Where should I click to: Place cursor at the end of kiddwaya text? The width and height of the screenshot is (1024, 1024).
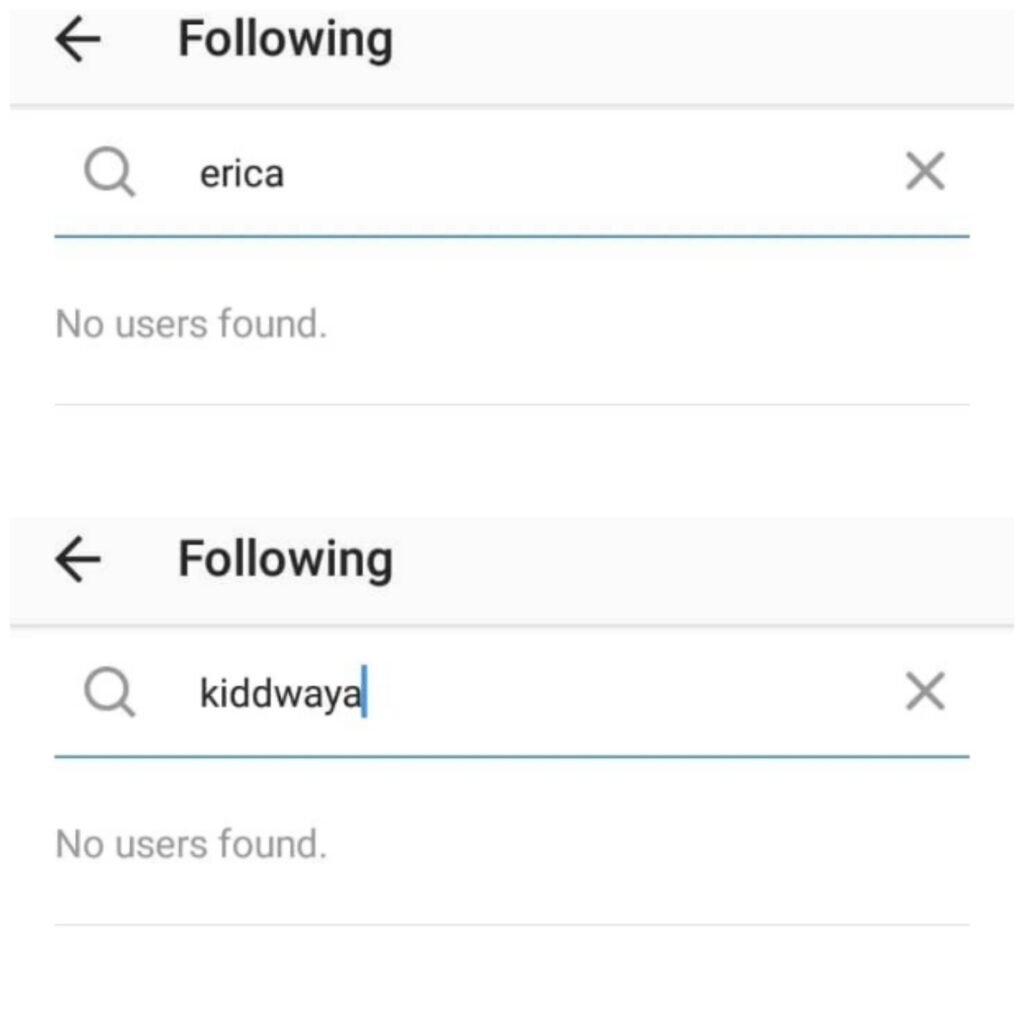click(364, 694)
